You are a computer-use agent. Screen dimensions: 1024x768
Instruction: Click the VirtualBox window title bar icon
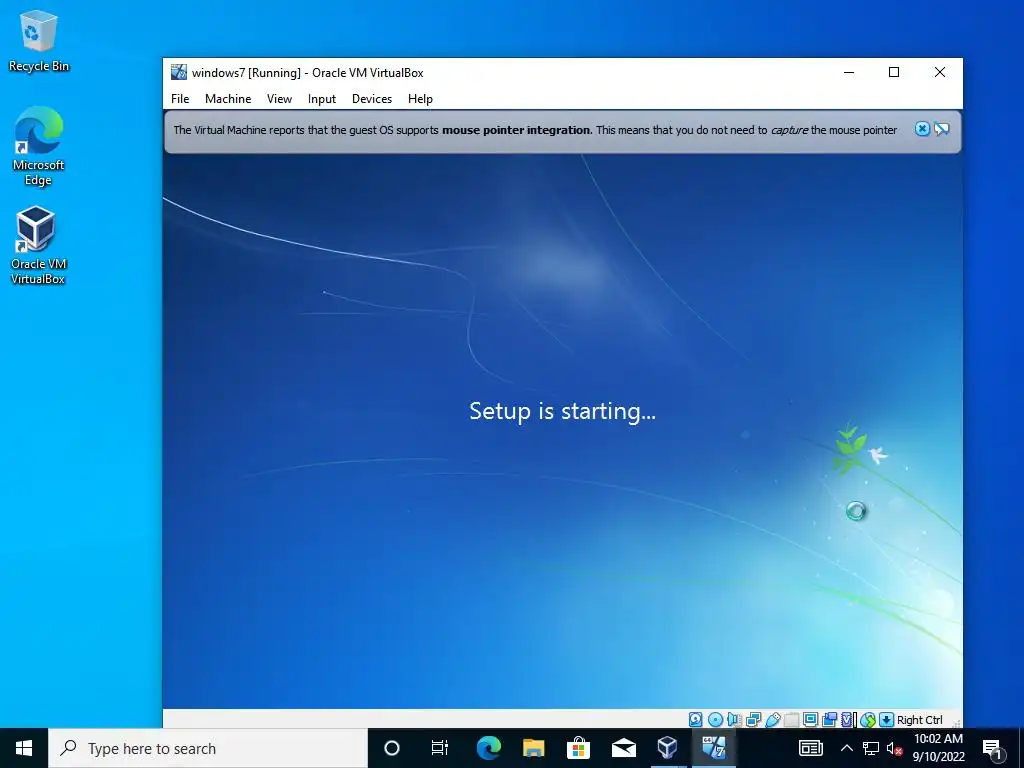click(x=178, y=72)
